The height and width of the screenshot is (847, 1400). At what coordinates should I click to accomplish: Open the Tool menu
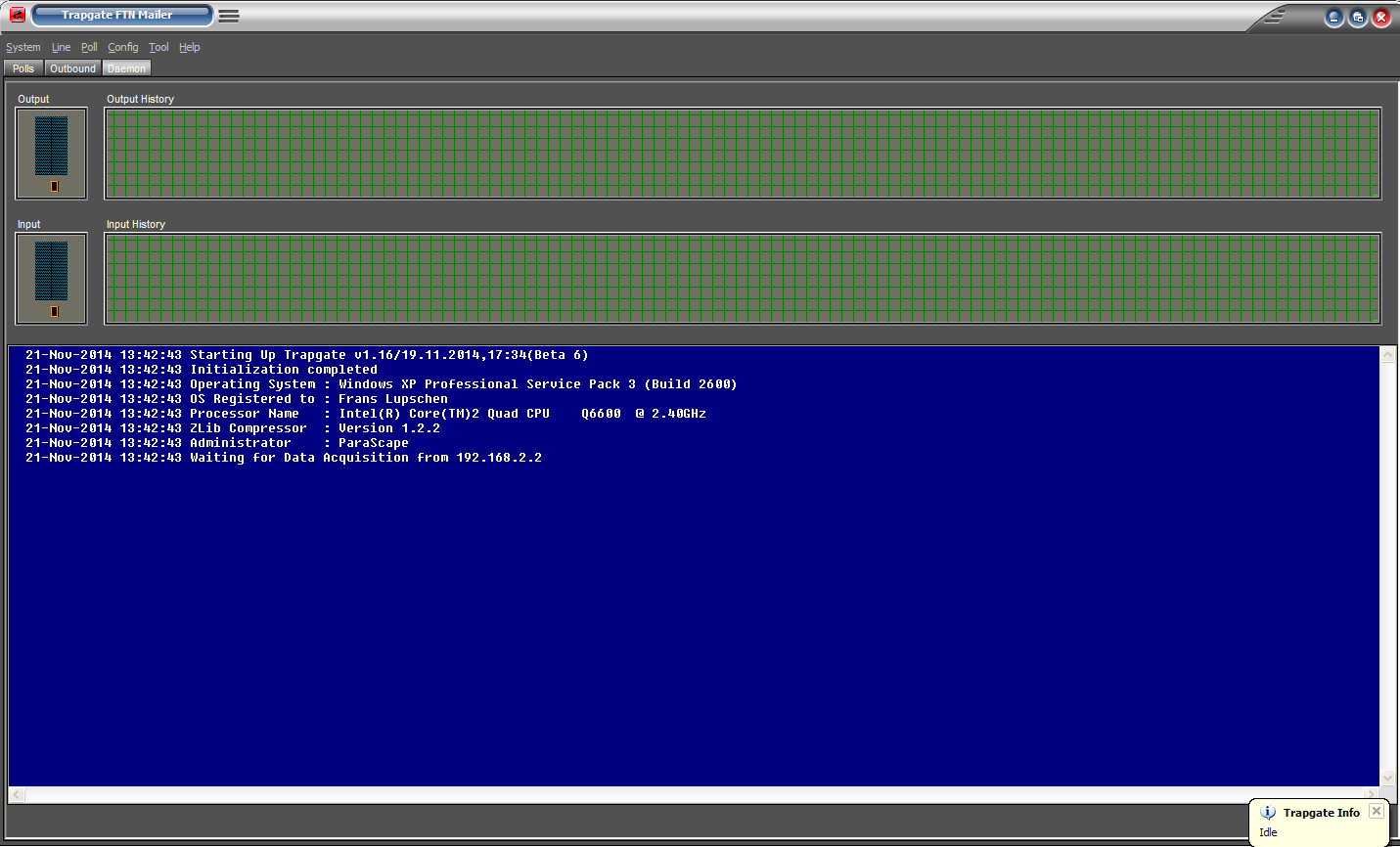coord(158,47)
